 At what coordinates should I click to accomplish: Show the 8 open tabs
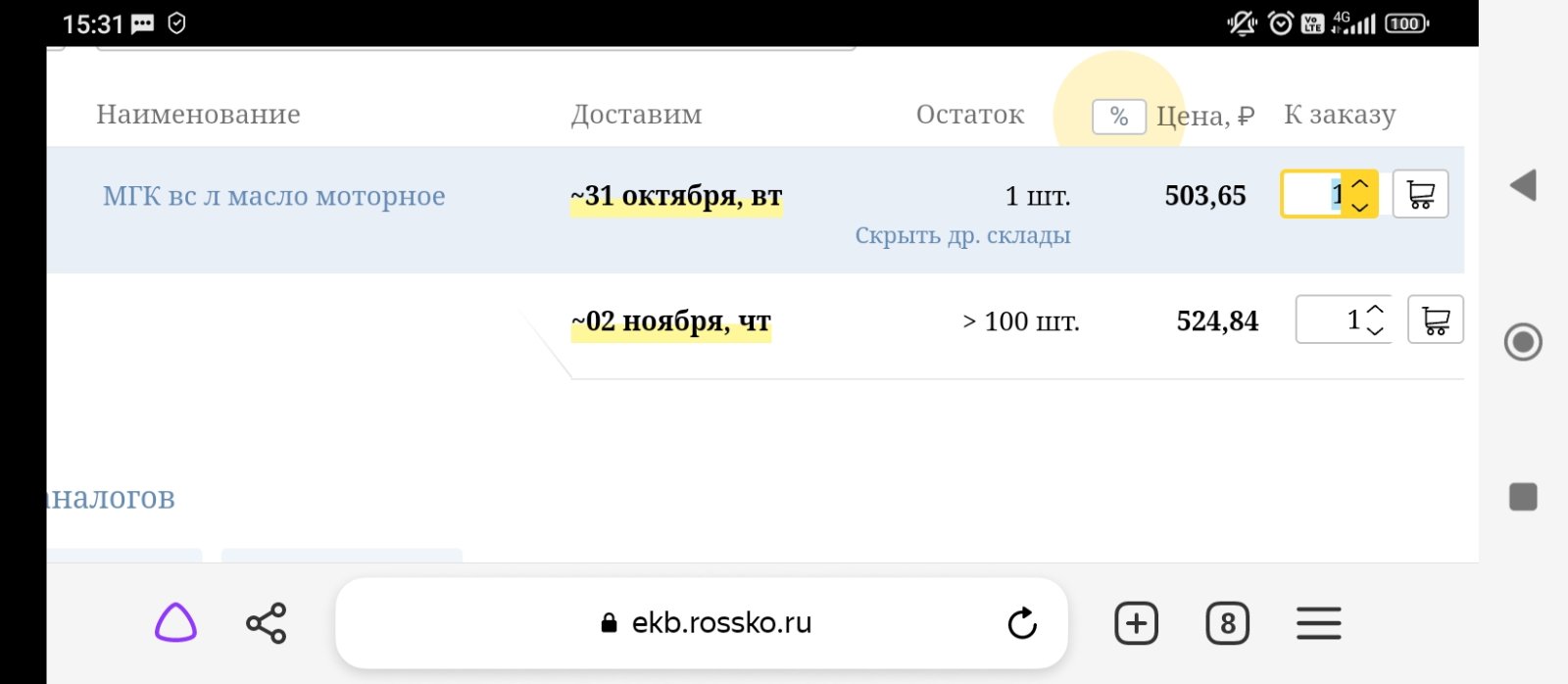[x=1227, y=623]
